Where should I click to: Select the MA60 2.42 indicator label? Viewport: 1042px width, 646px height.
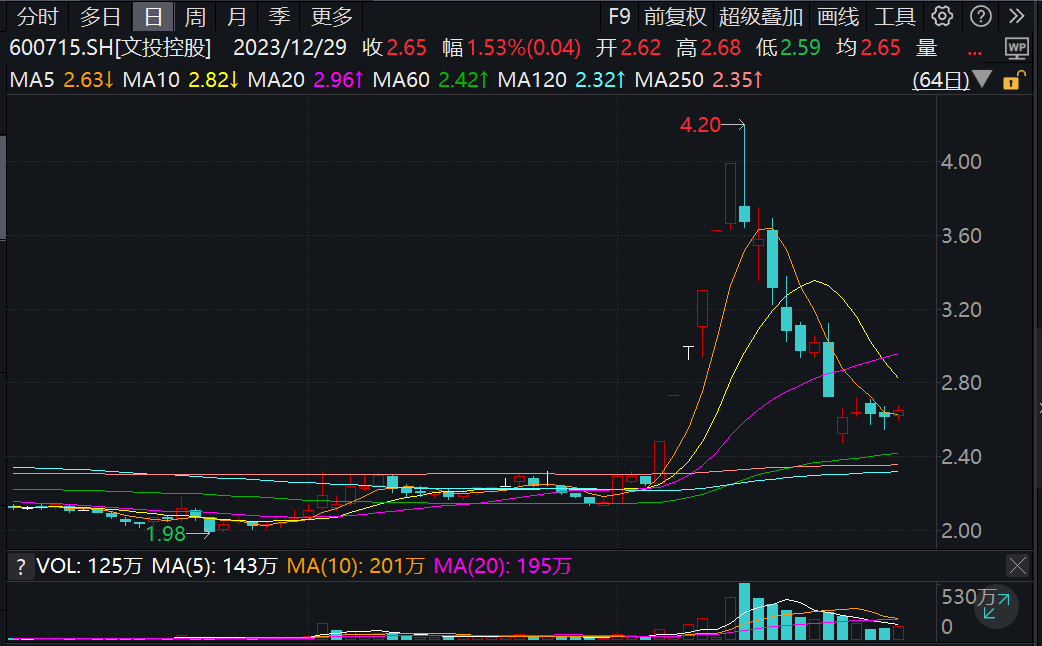(x=431, y=80)
